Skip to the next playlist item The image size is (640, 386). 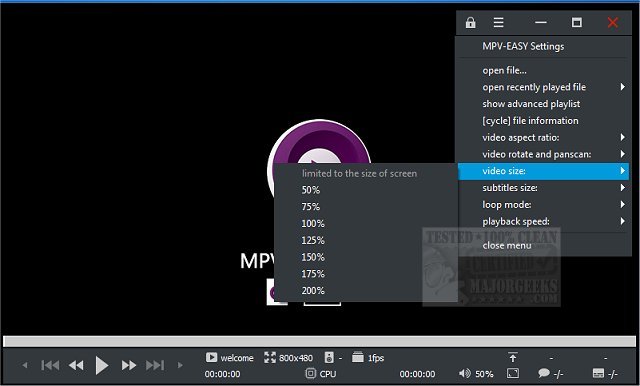point(155,365)
